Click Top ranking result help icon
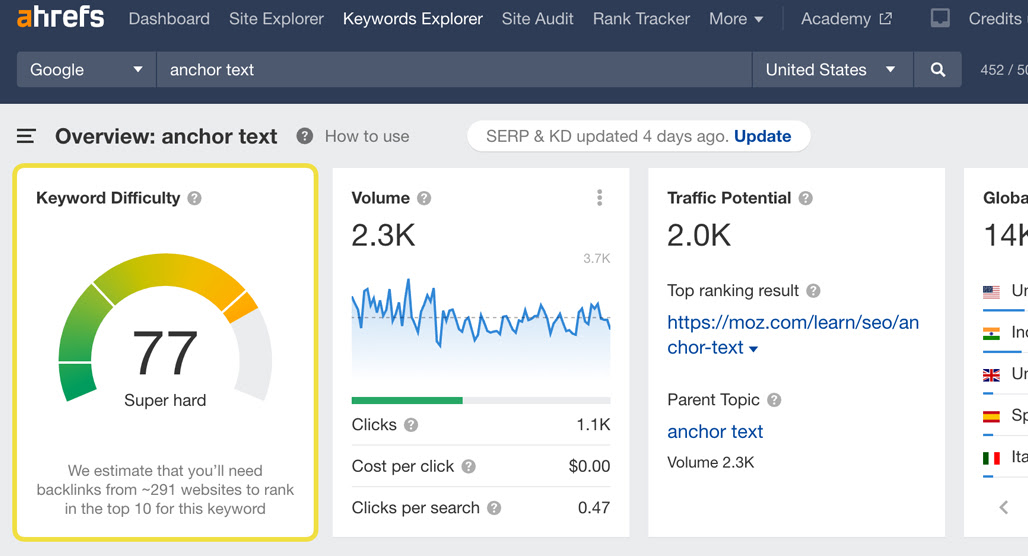Viewport: 1028px width, 556px height. coord(813,290)
